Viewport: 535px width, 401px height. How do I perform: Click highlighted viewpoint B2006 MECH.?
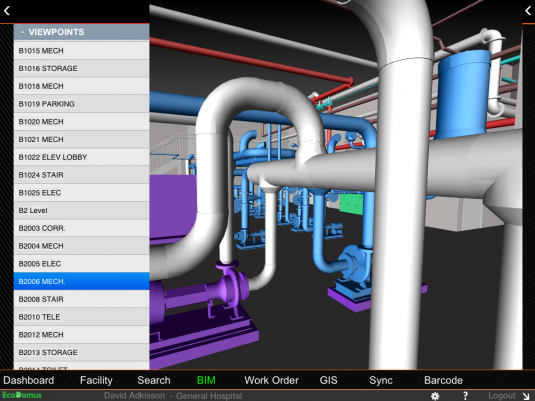click(82, 281)
